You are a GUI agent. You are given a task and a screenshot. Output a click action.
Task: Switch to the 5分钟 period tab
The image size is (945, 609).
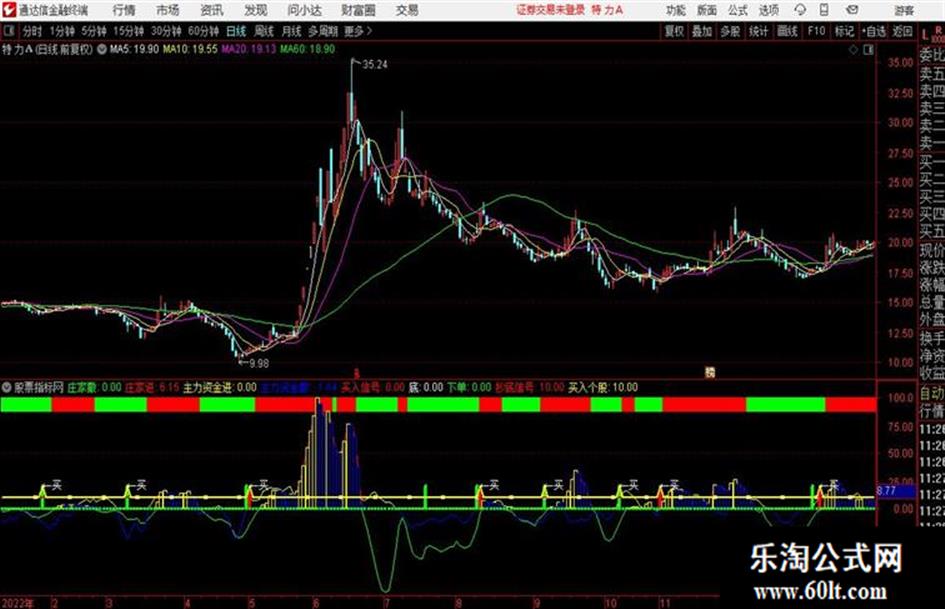(x=94, y=31)
